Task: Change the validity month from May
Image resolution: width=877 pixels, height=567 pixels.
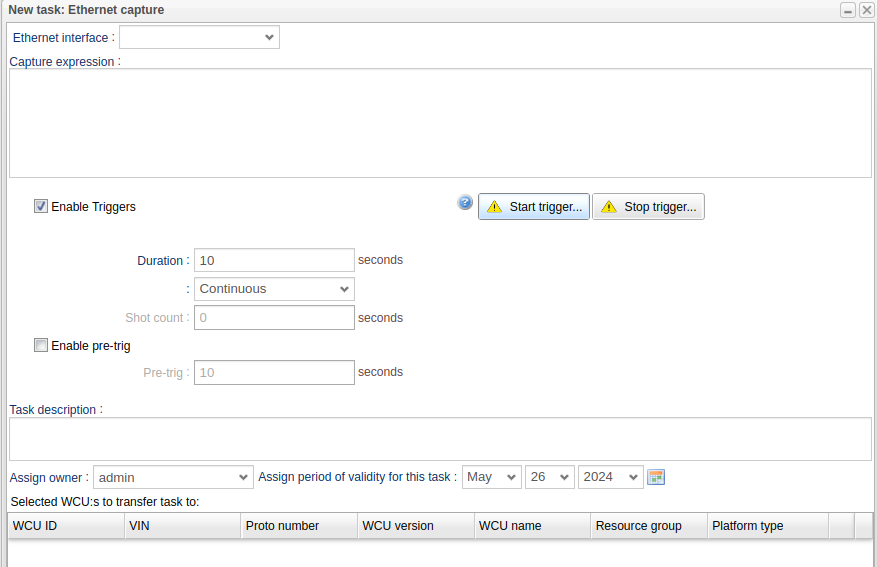Action: tap(491, 477)
